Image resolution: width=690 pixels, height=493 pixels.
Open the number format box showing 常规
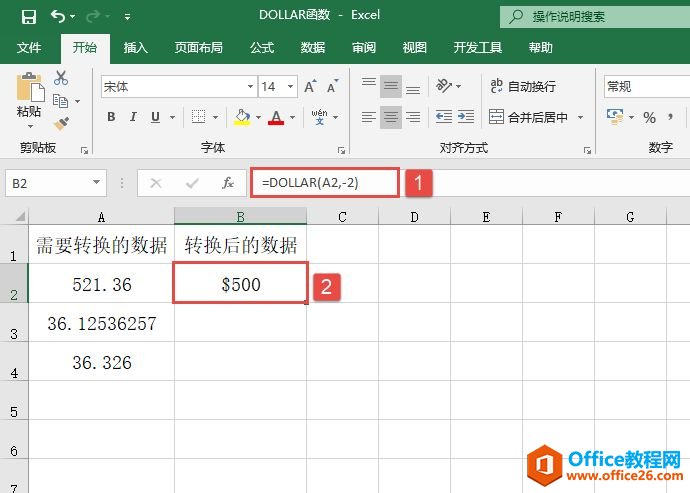[x=647, y=86]
